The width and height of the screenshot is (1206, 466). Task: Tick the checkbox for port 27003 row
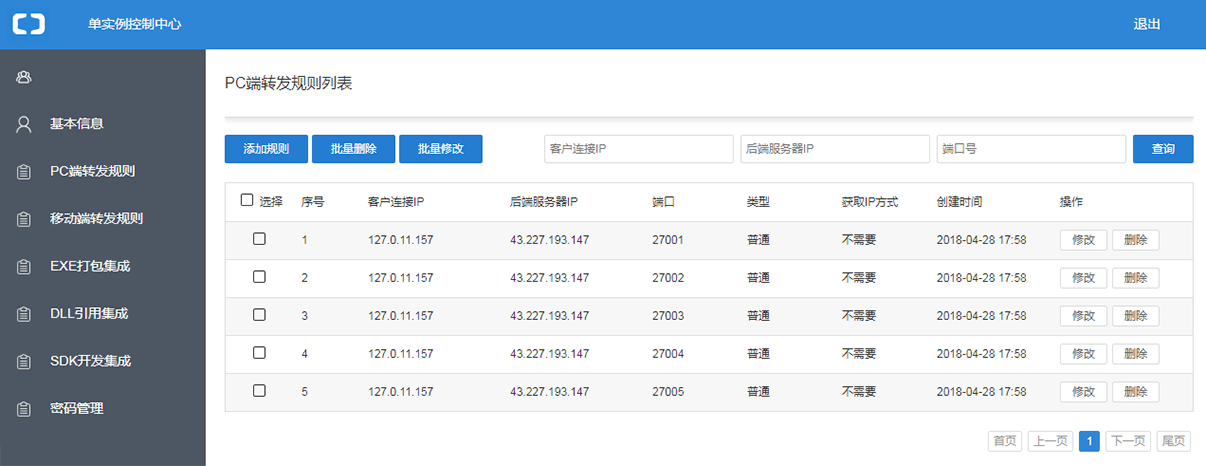tap(259, 315)
